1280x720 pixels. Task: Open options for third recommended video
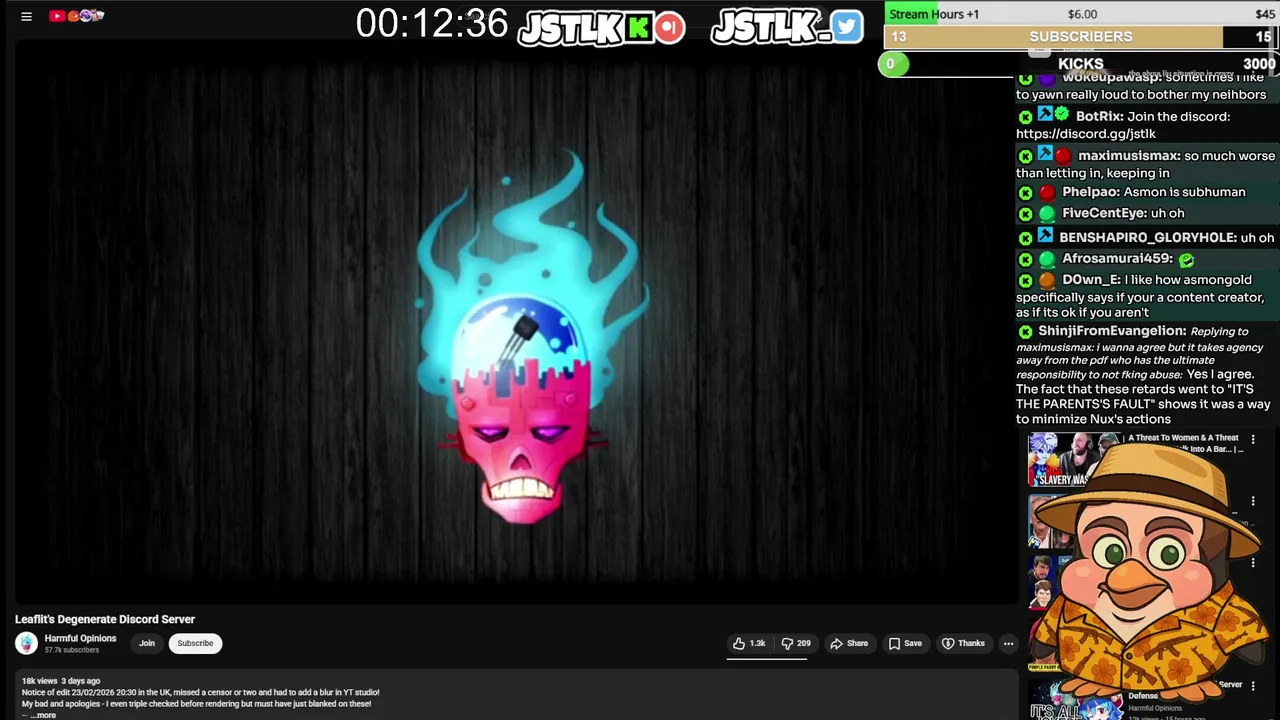click(x=1253, y=563)
